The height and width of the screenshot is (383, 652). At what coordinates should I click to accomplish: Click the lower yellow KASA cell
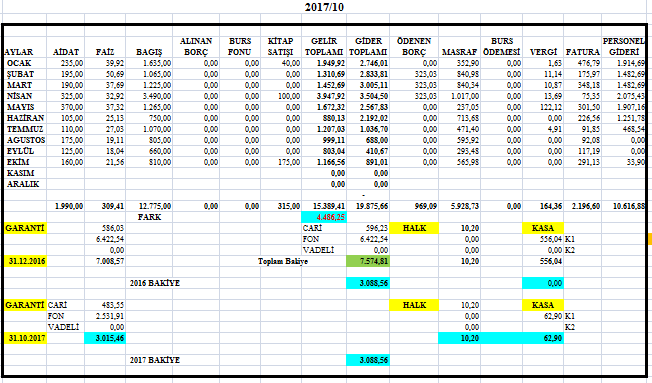click(543, 305)
